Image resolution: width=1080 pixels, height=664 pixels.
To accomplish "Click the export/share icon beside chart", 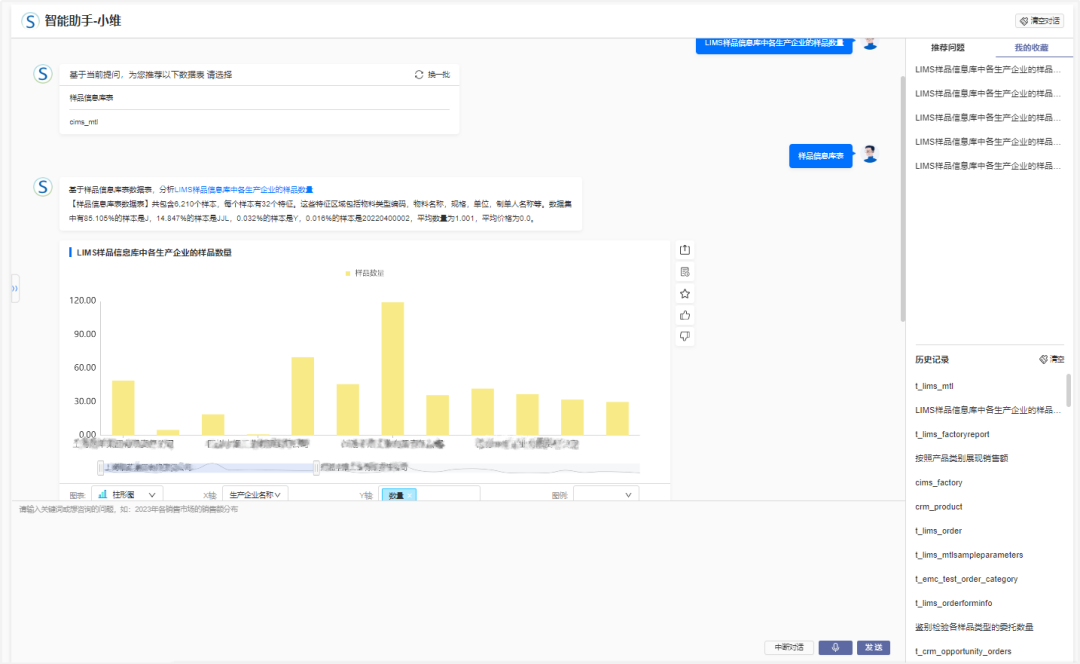I will pyautogui.click(x=685, y=250).
